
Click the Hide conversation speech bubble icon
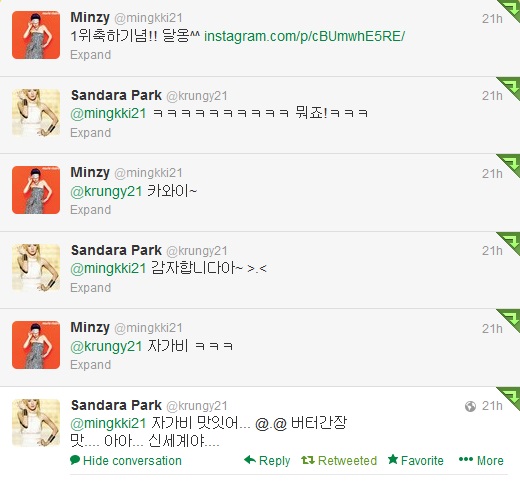[75, 460]
